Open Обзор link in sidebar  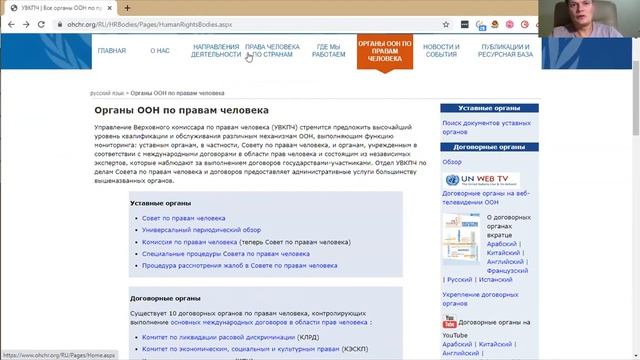coord(452,162)
